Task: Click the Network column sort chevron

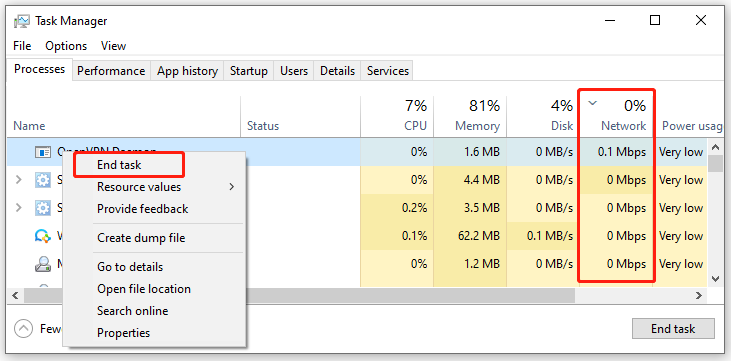Action: [593, 104]
